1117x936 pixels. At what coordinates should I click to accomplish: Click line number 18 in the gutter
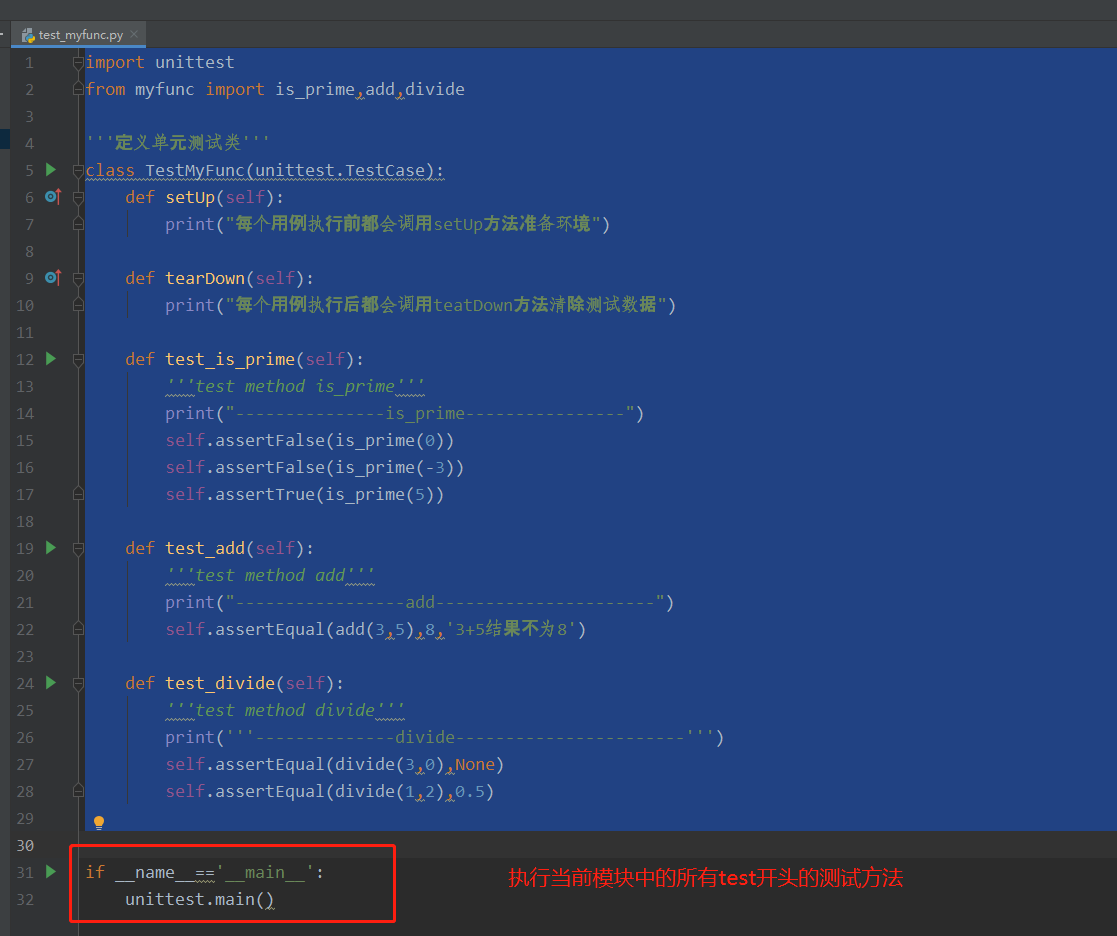point(25,521)
